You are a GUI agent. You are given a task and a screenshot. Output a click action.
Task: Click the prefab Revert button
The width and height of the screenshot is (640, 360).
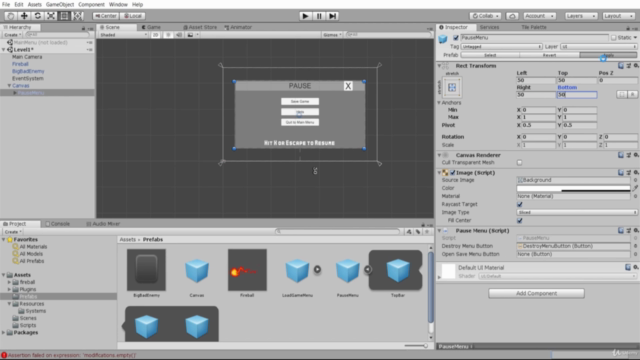549,55
